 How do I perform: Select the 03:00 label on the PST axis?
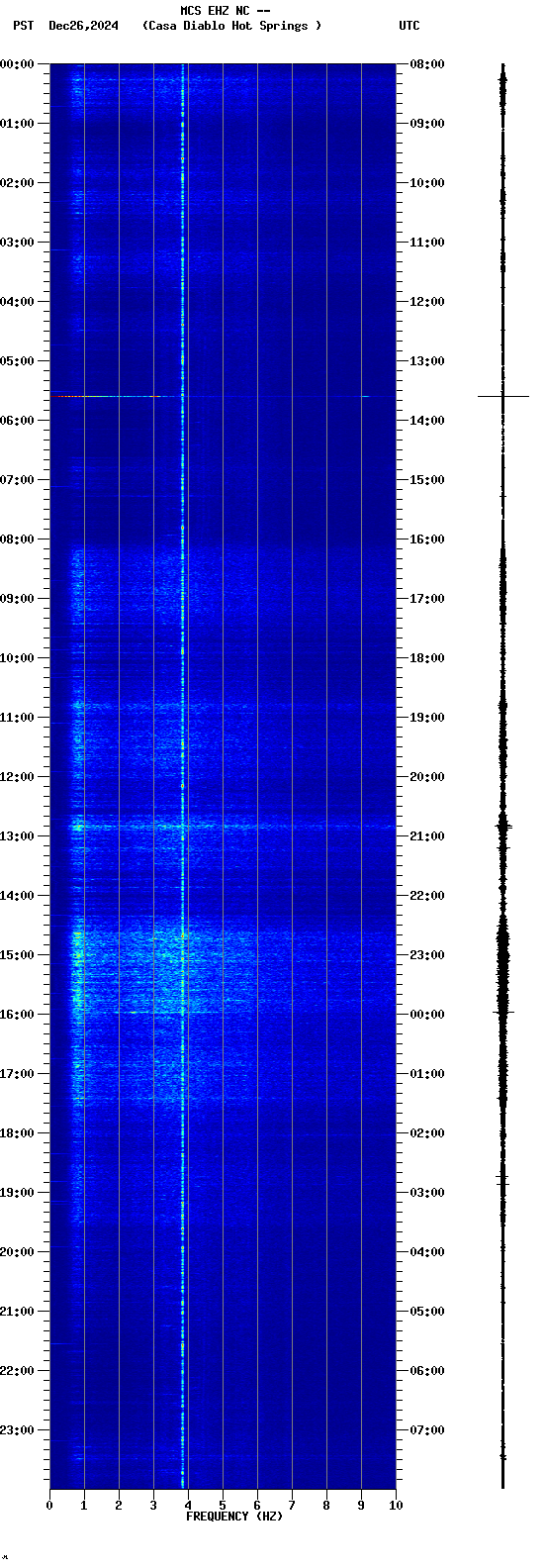tap(18, 243)
